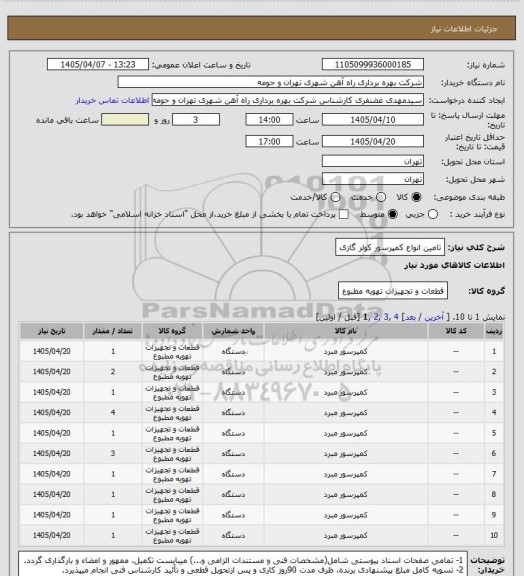
Task: Click the جزئیات اطلاعات نیاز header title
Action: point(464,29)
